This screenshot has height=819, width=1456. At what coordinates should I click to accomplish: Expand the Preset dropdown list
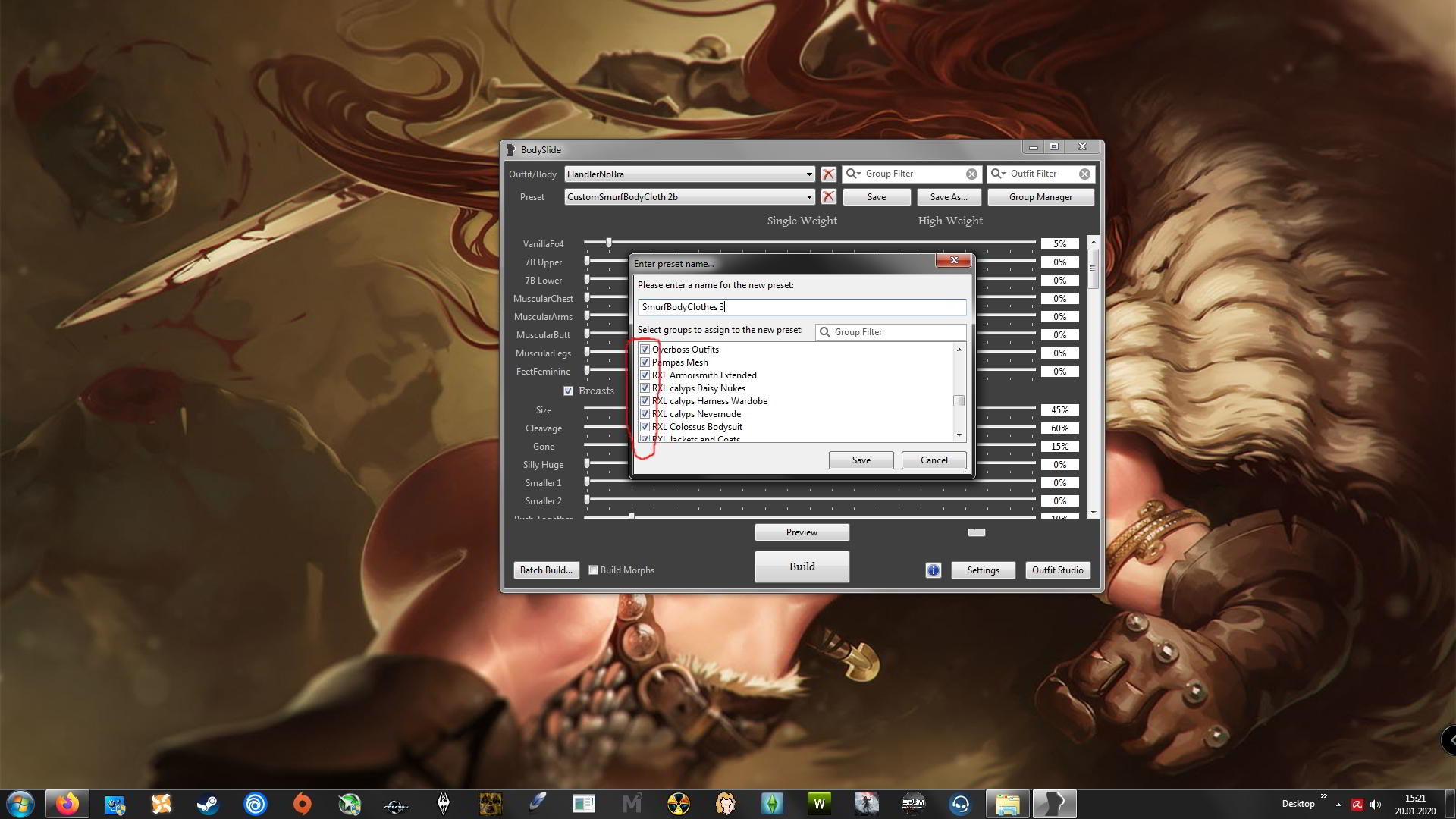[808, 197]
